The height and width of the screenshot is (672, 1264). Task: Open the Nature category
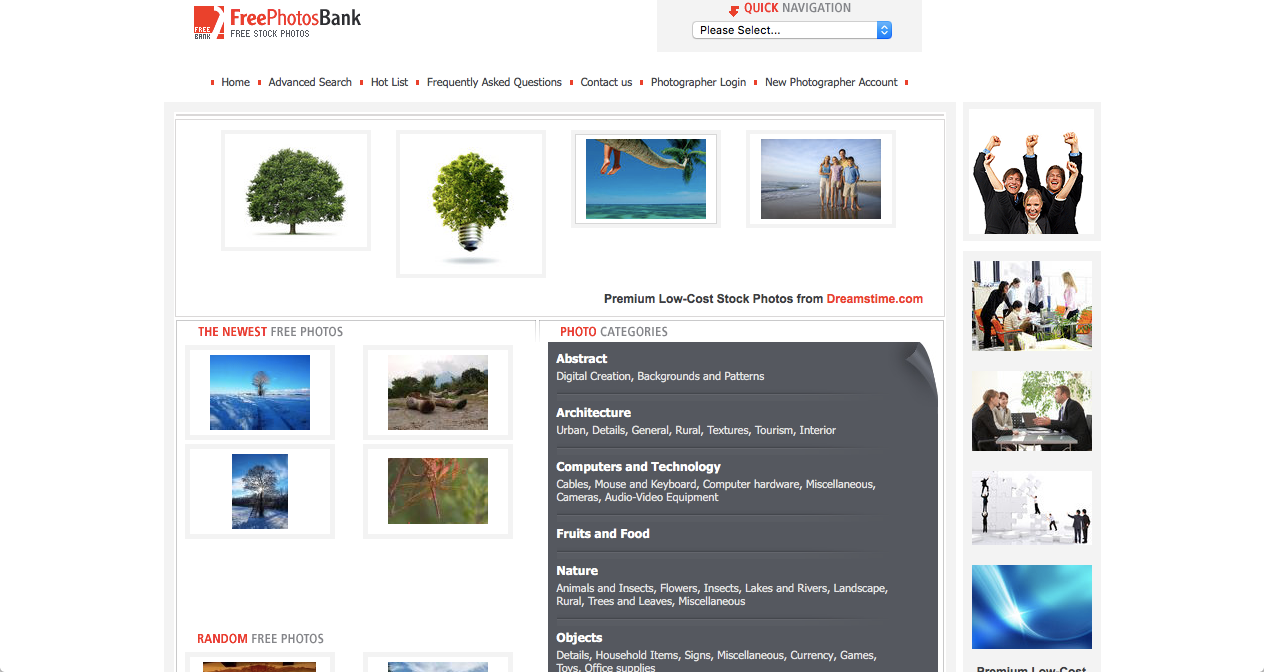[577, 570]
